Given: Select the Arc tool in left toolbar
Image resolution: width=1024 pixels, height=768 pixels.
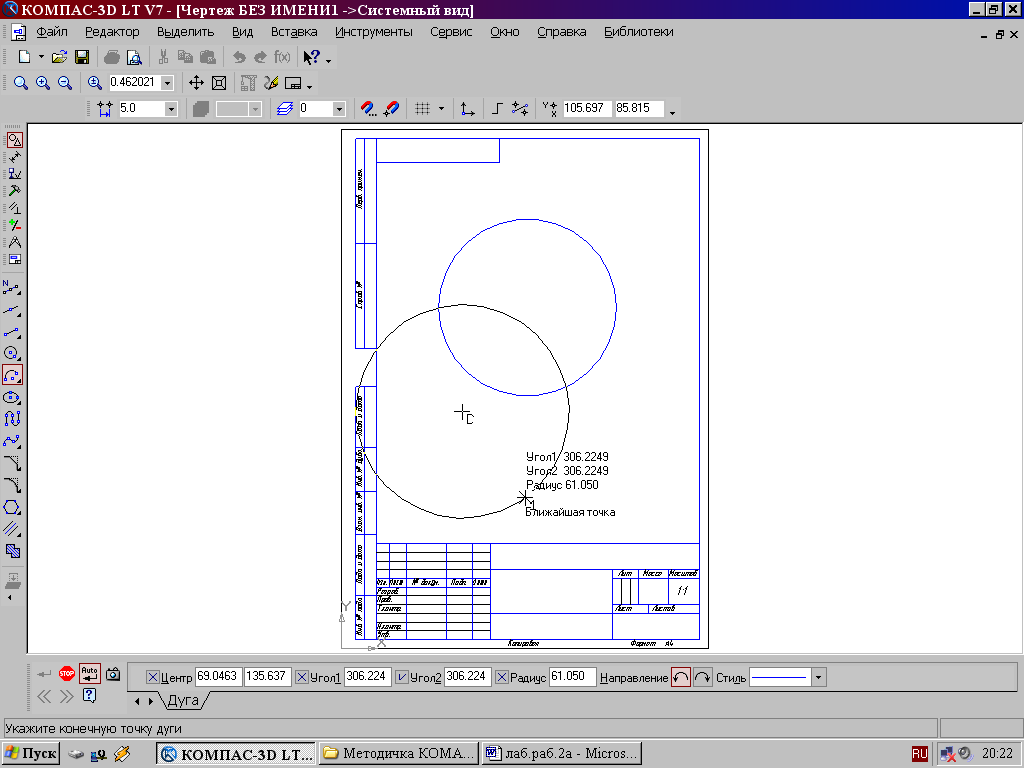Looking at the screenshot, I should pos(12,376).
